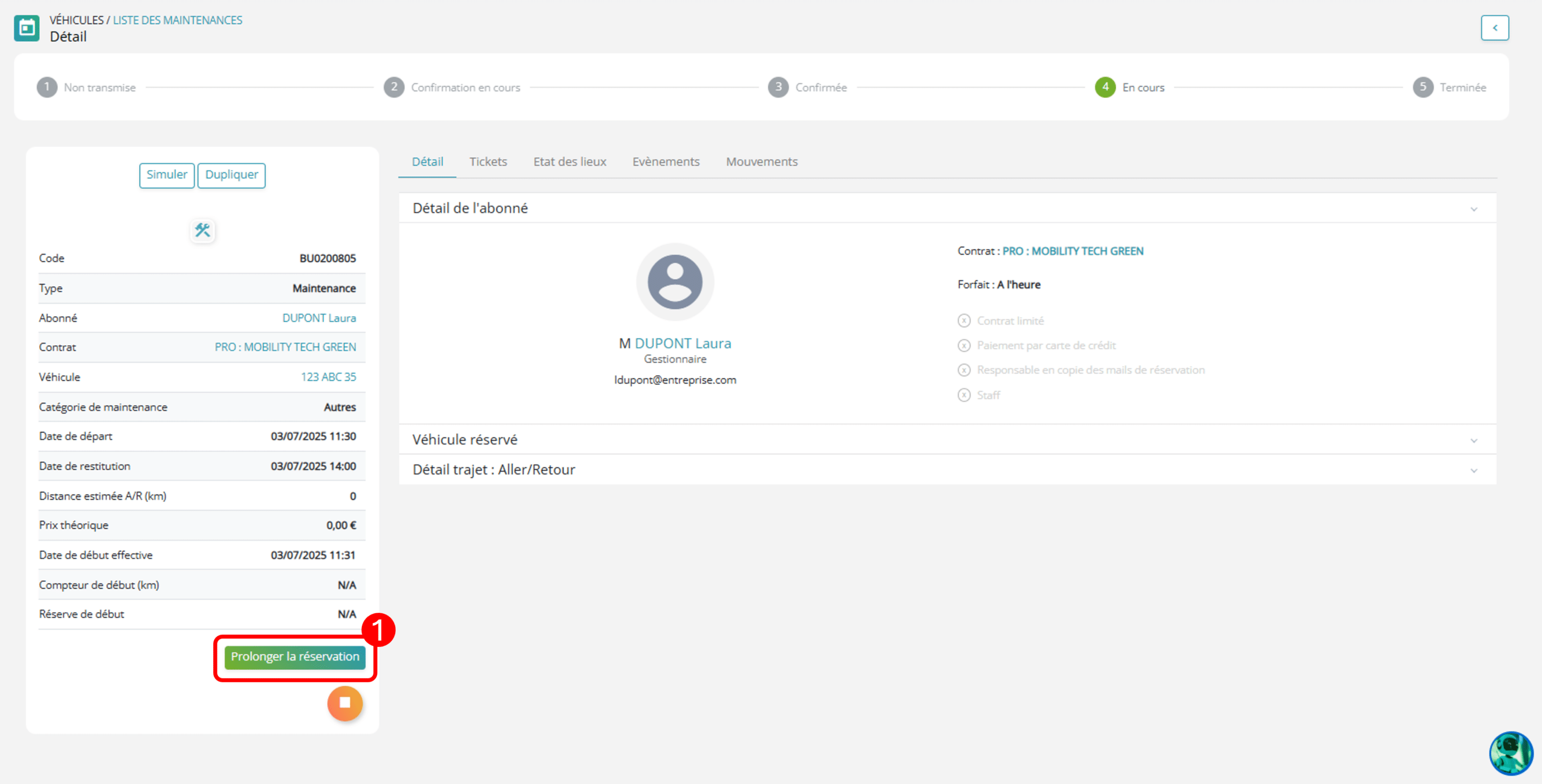Image resolution: width=1542 pixels, height=784 pixels.
Task: Click the Dupliquer button
Action: point(232,176)
